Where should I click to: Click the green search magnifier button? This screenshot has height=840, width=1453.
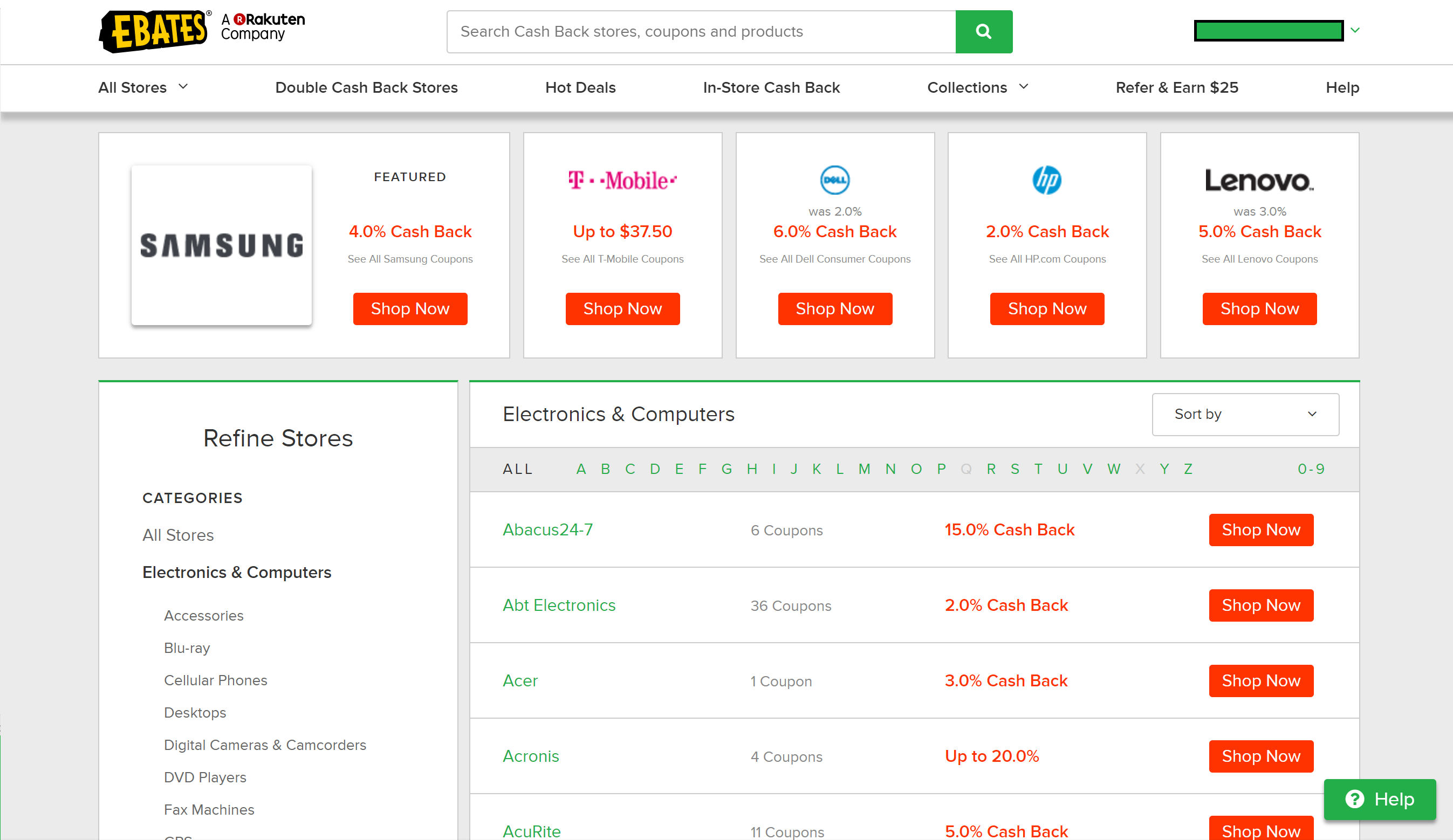pos(983,31)
